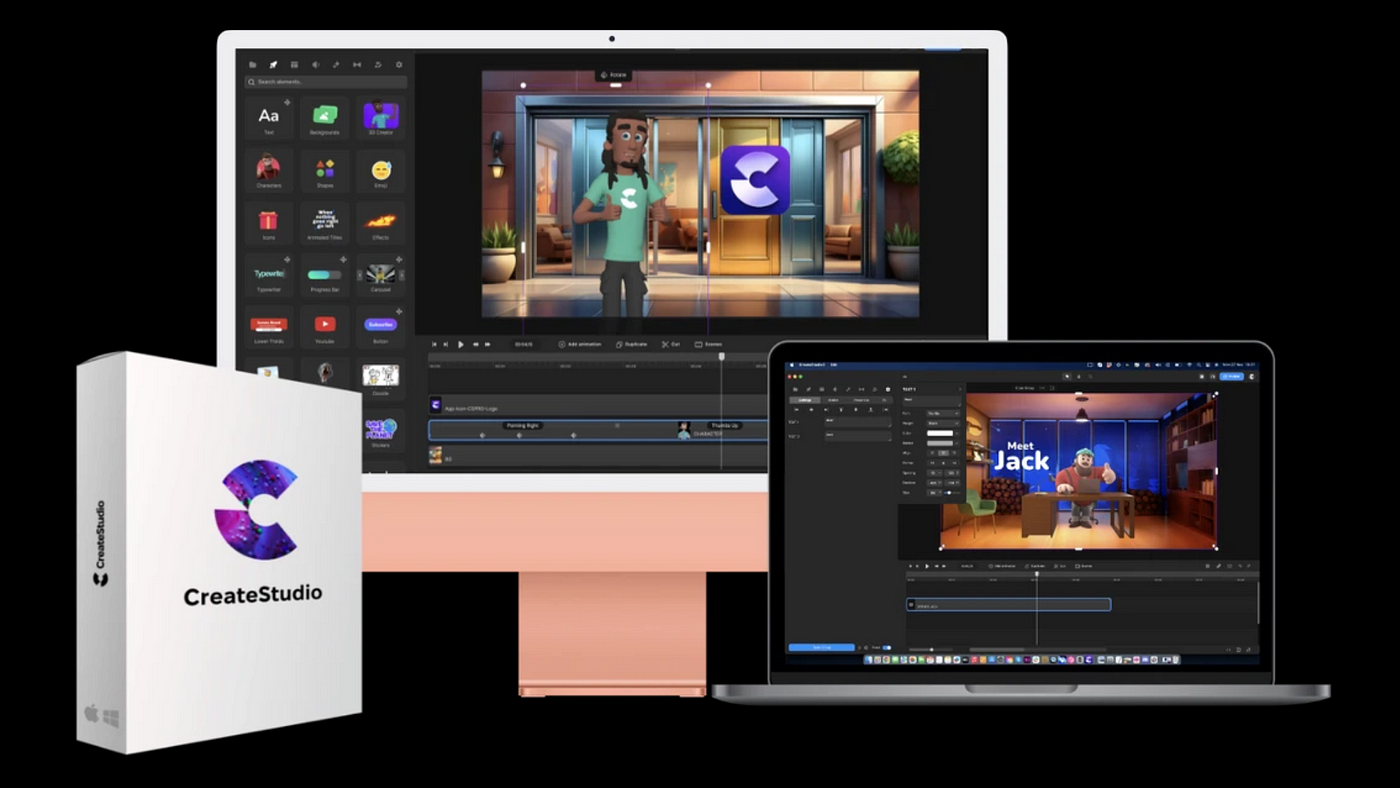This screenshot has width=1400, height=788.
Task: Open the speaker audio icon in iMac toolbar
Action: click(x=315, y=65)
